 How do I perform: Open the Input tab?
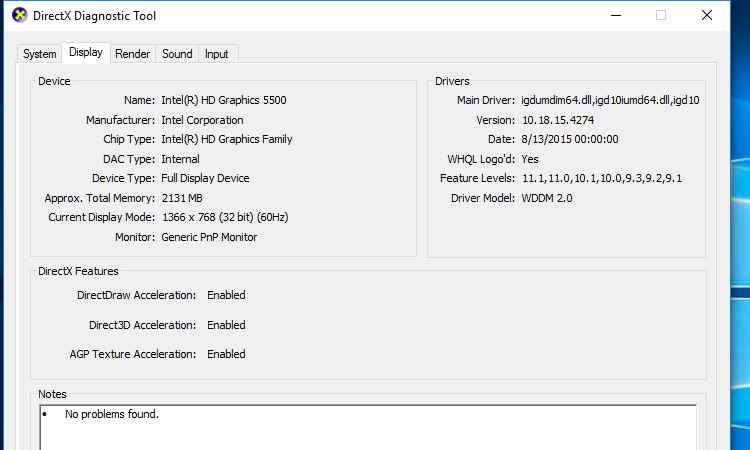pyautogui.click(x=216, y=54)
